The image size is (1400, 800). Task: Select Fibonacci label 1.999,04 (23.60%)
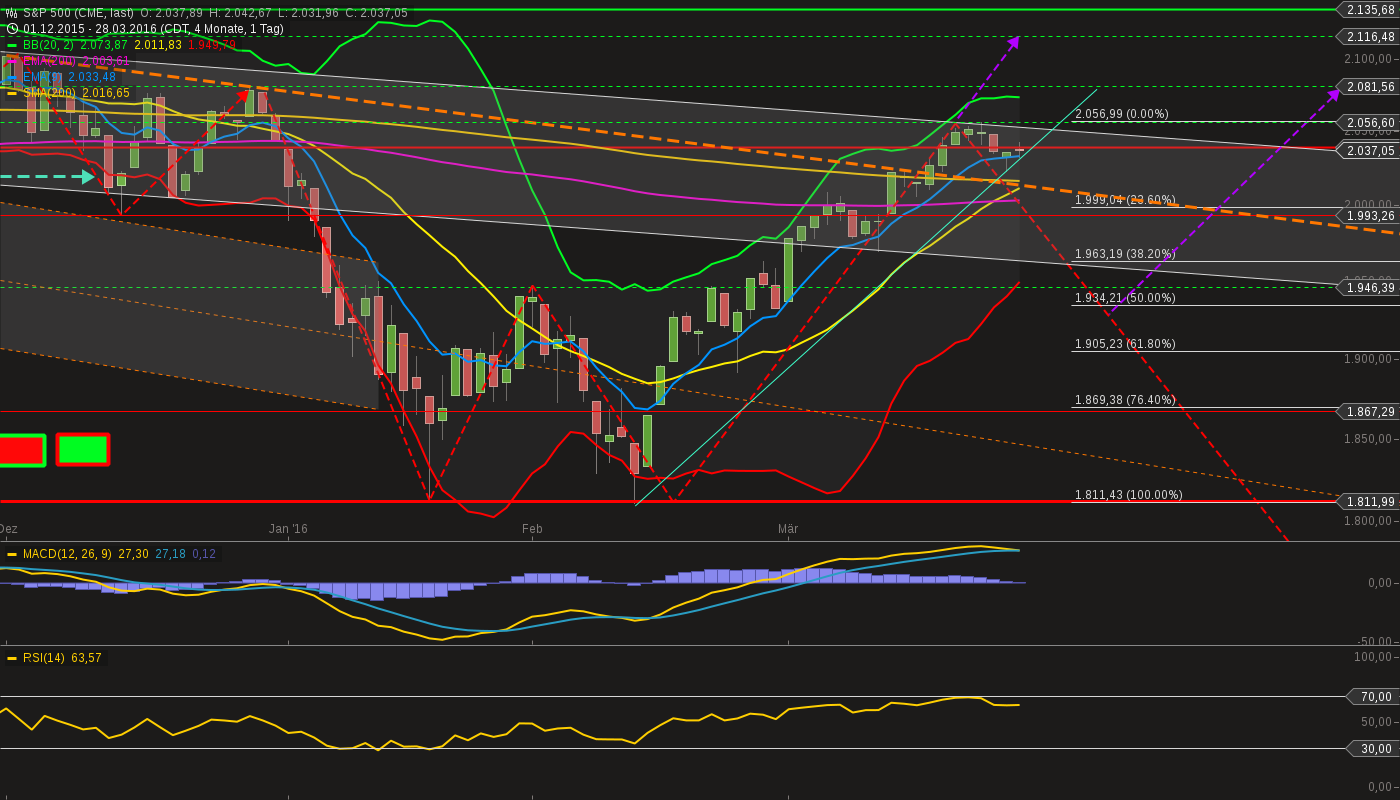point(1126,200)
